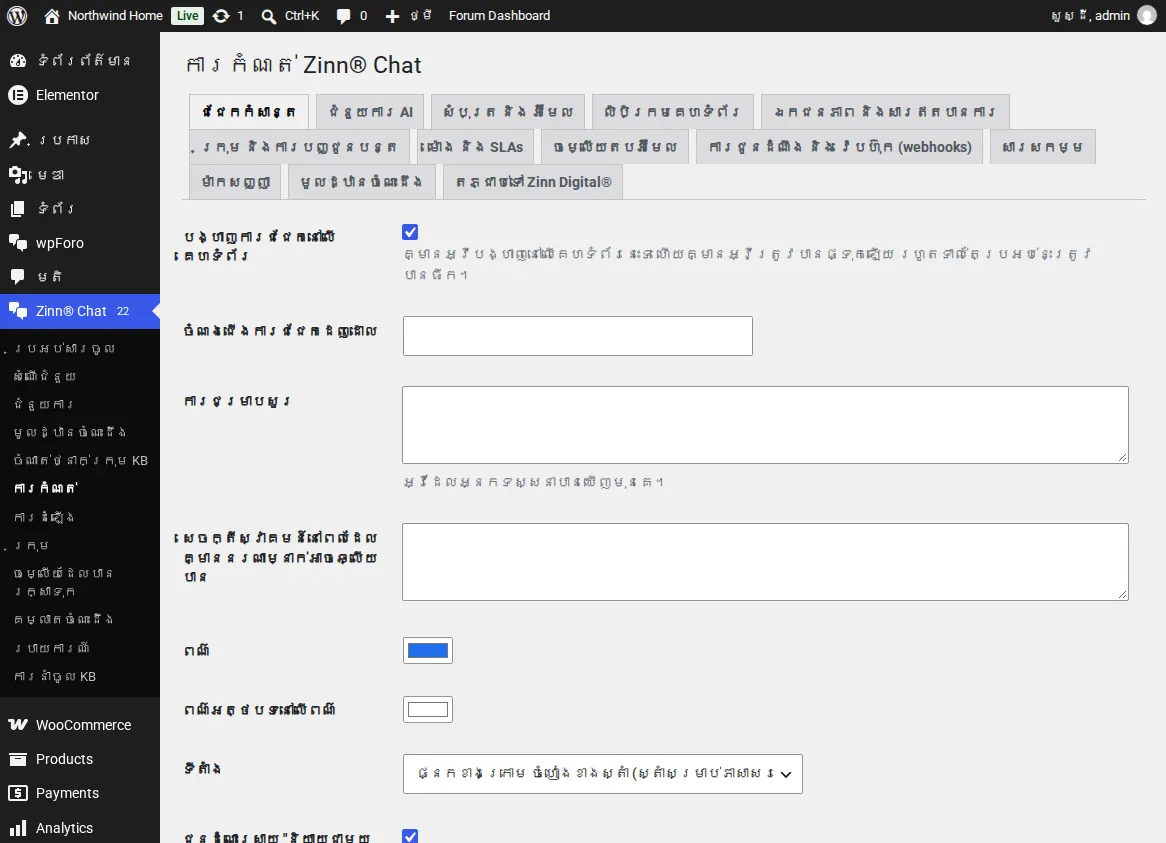Open the Dashboard gauge icon in sidebar
Screen dimensions: 1166x843
pos(18,60)
